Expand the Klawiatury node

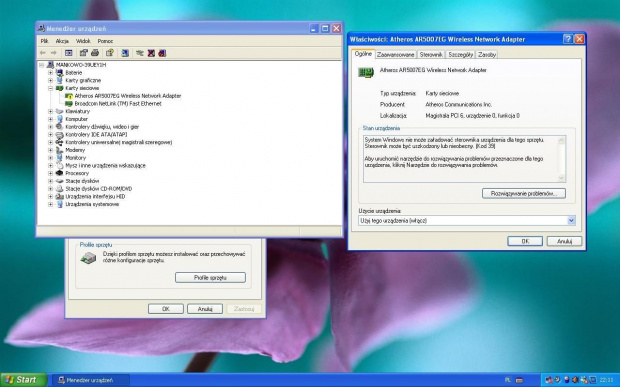[50, 111]
